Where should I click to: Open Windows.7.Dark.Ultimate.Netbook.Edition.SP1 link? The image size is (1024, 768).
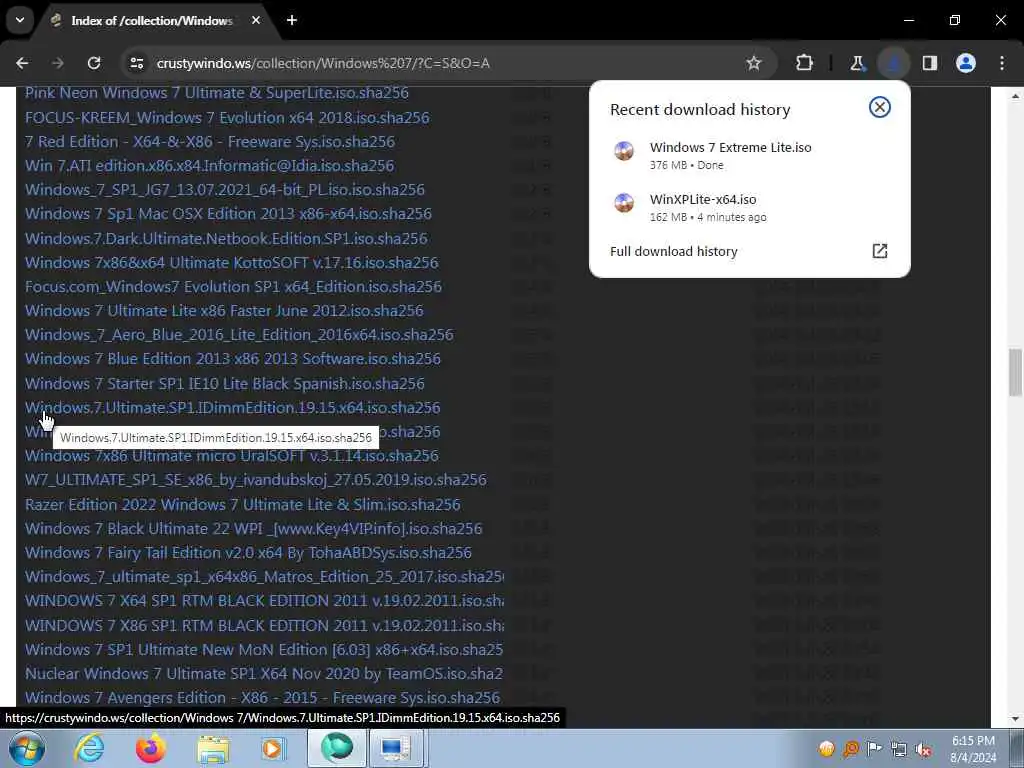[x=226, y=238]
